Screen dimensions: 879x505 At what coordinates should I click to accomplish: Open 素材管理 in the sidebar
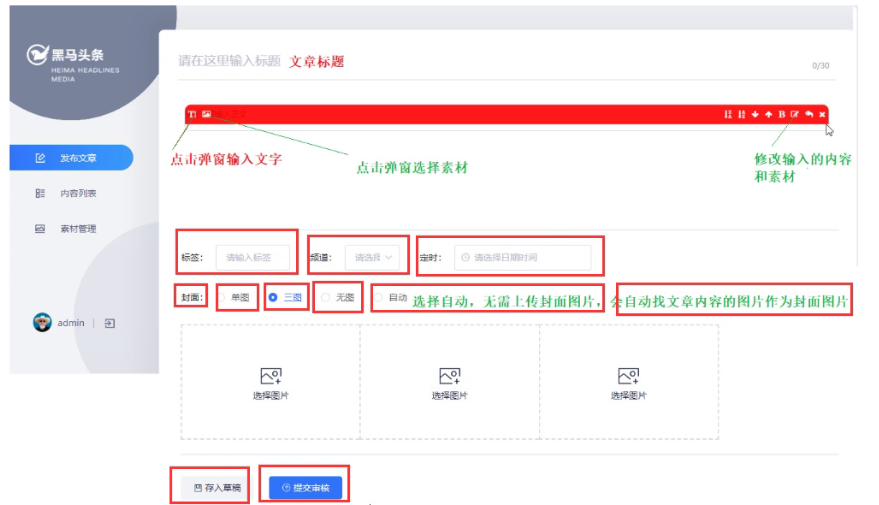(71, 229)
